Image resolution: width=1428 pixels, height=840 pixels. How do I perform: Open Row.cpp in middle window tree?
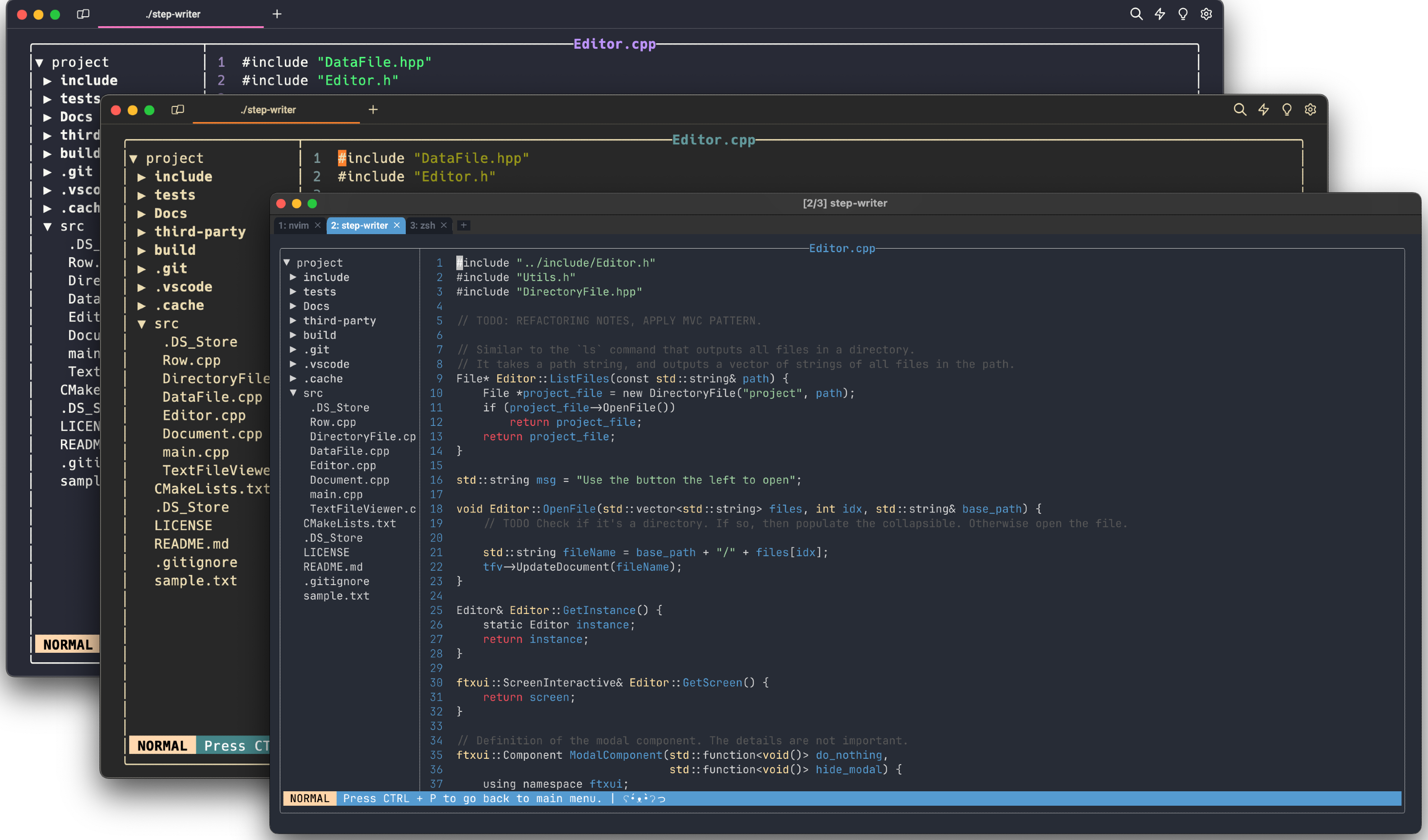click(x=191, y=360)
